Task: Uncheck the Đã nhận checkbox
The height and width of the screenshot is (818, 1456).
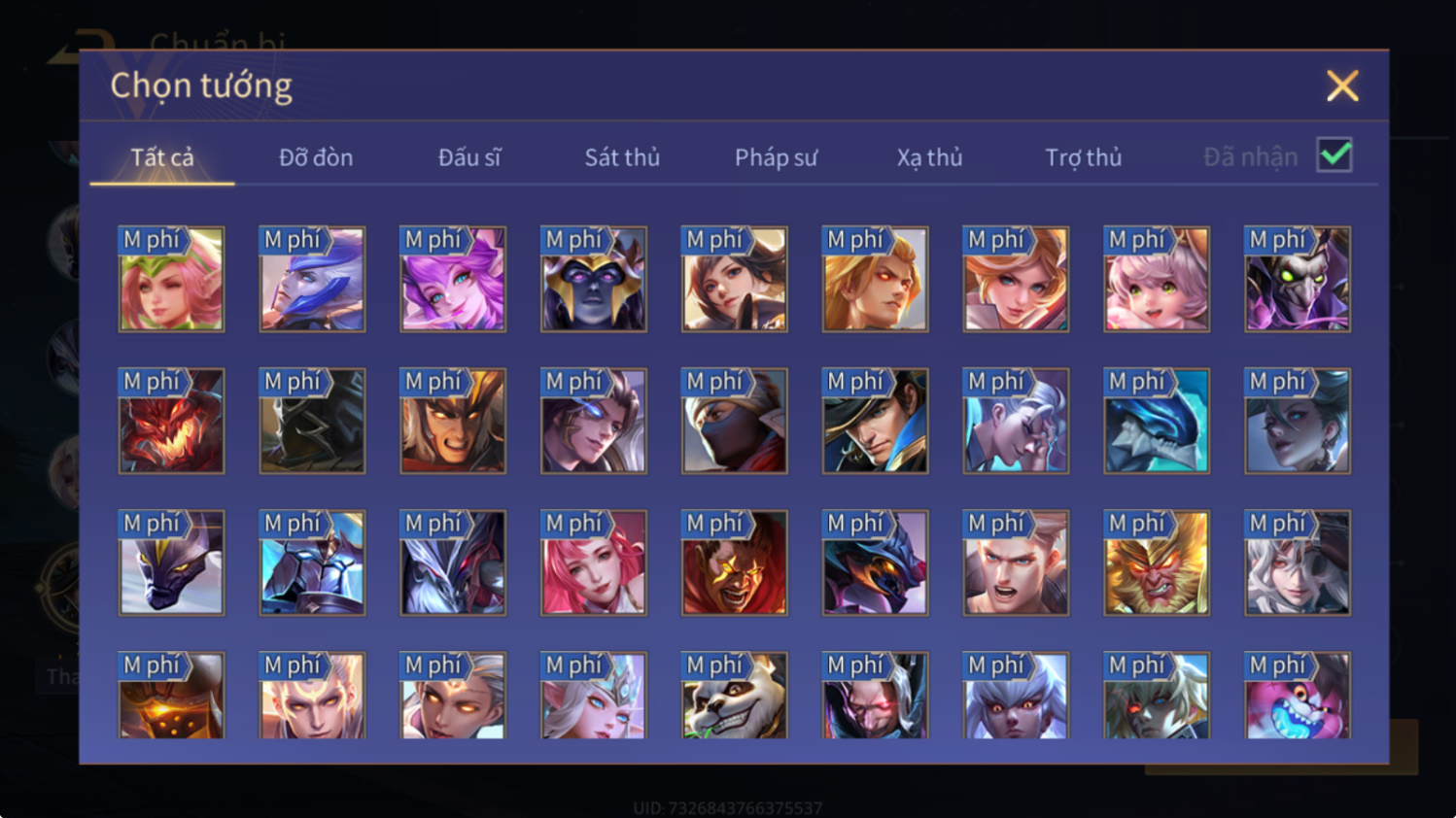Action: click(1335, 154)
